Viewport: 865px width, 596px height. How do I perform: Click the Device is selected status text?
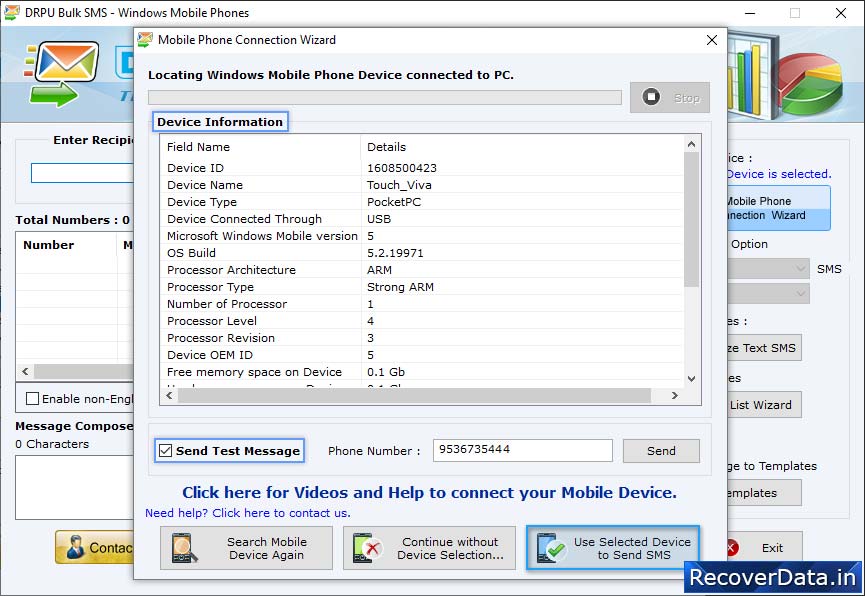[778, 174]
